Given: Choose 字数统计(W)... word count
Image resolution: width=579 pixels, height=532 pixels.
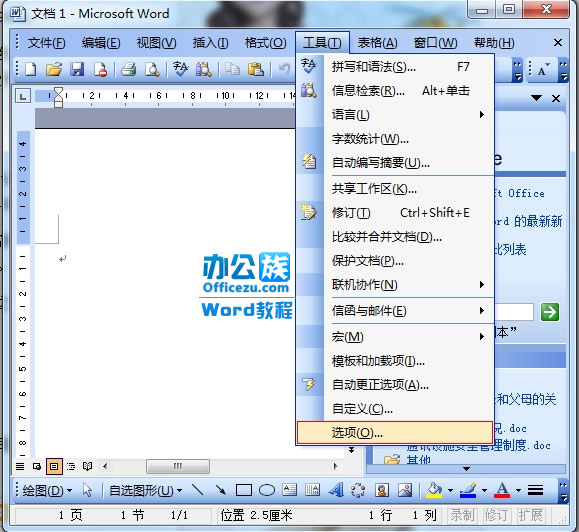Looking at the screenshot, I should tap(395, 139).
